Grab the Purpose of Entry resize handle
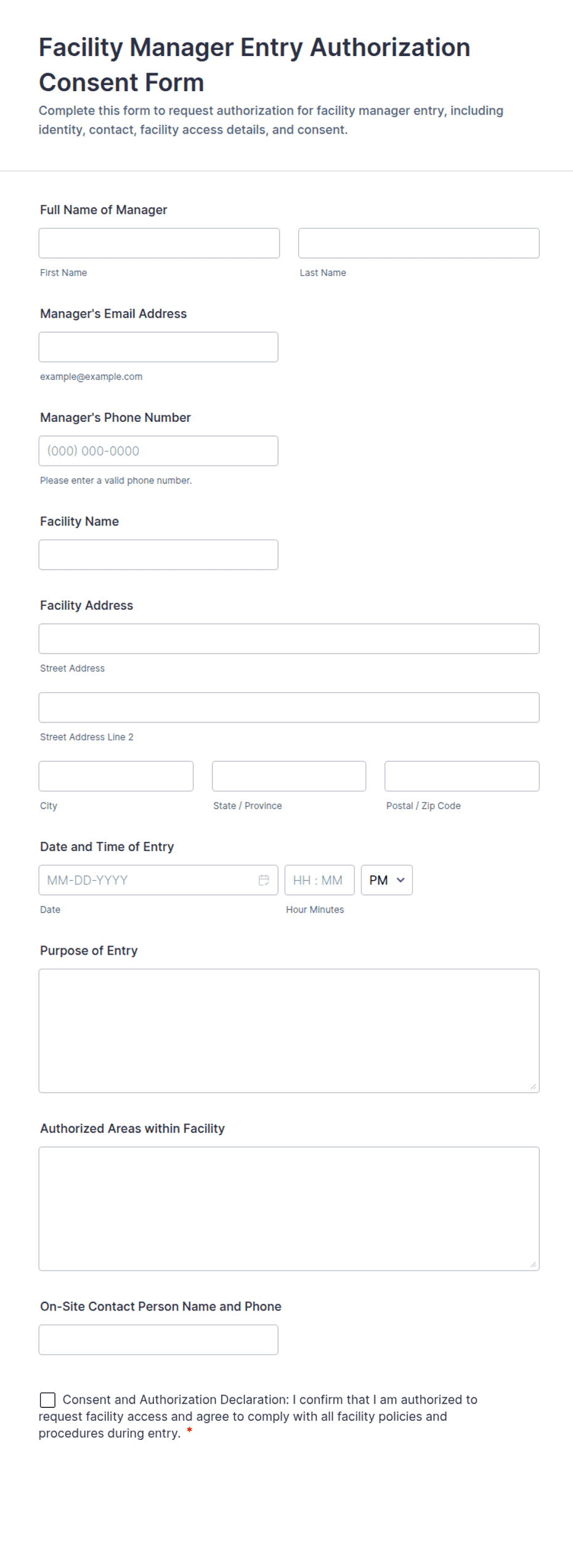 tap(533, 1086)
